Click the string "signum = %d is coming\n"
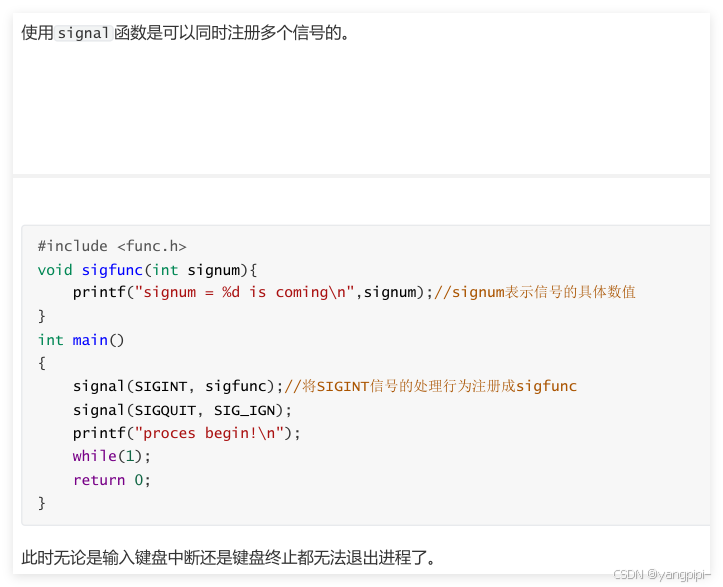 [244, 292]
